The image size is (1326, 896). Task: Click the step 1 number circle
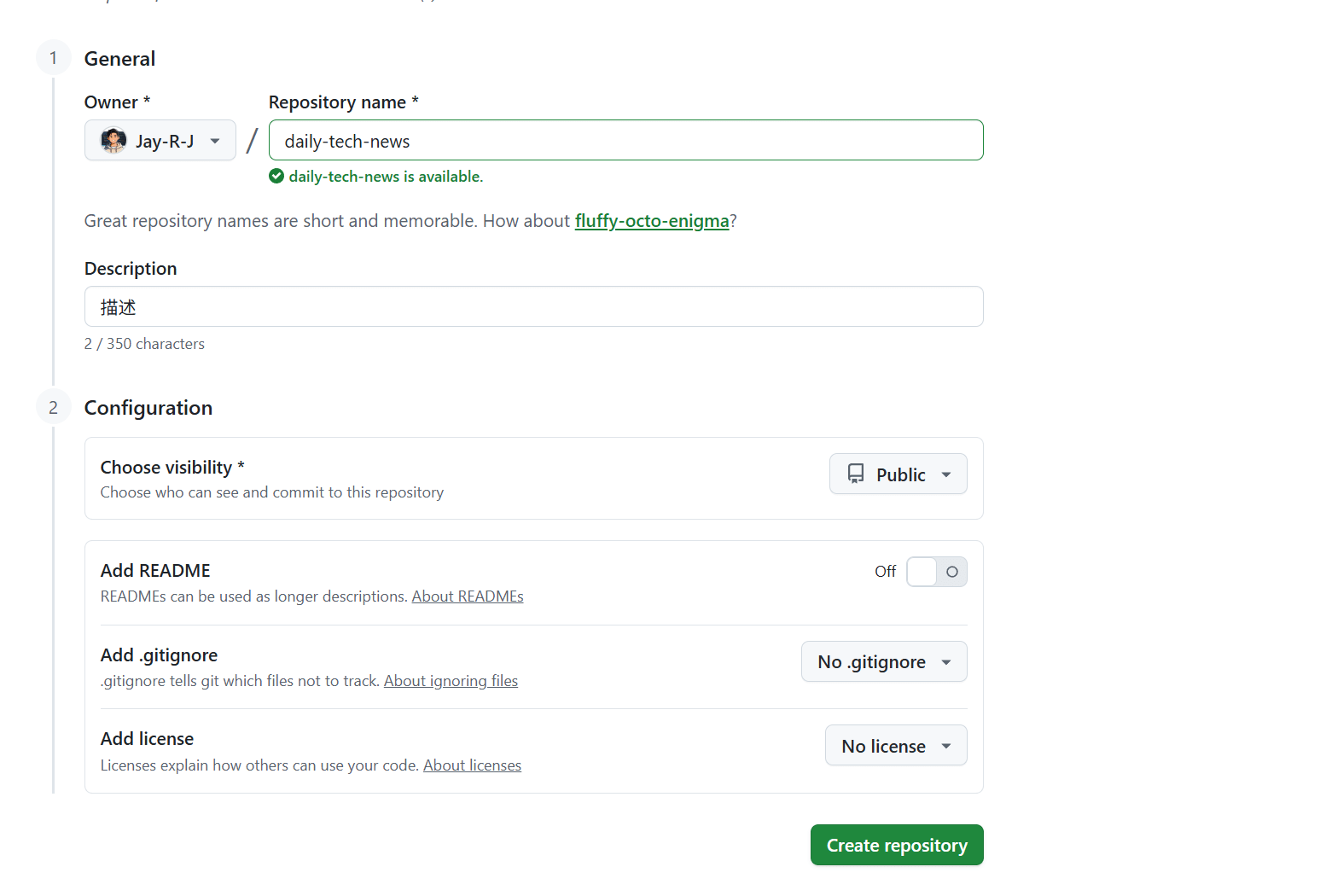pos(53,58)
